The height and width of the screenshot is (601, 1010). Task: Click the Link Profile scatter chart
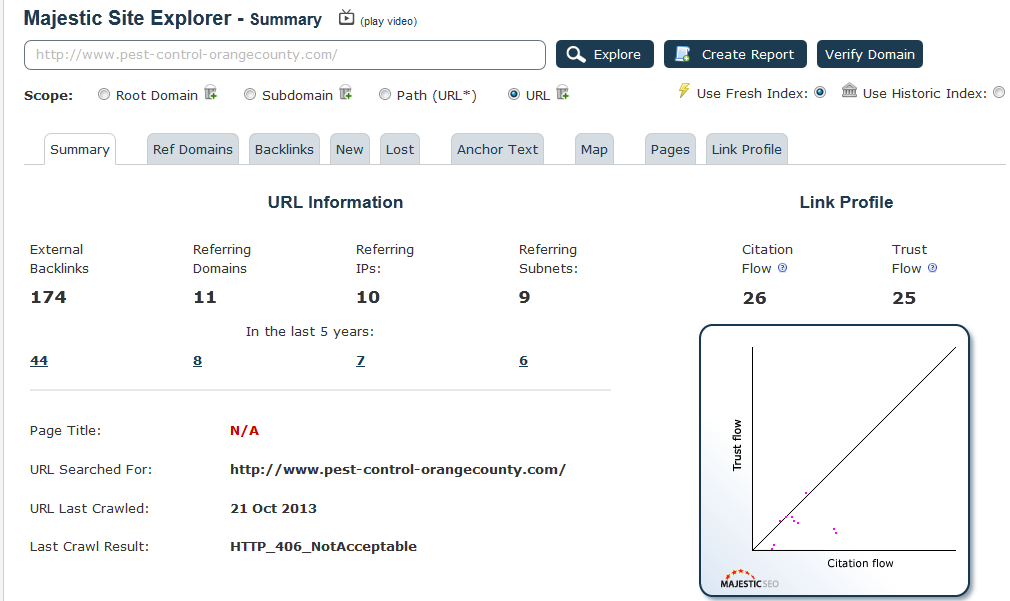(834, 460)
